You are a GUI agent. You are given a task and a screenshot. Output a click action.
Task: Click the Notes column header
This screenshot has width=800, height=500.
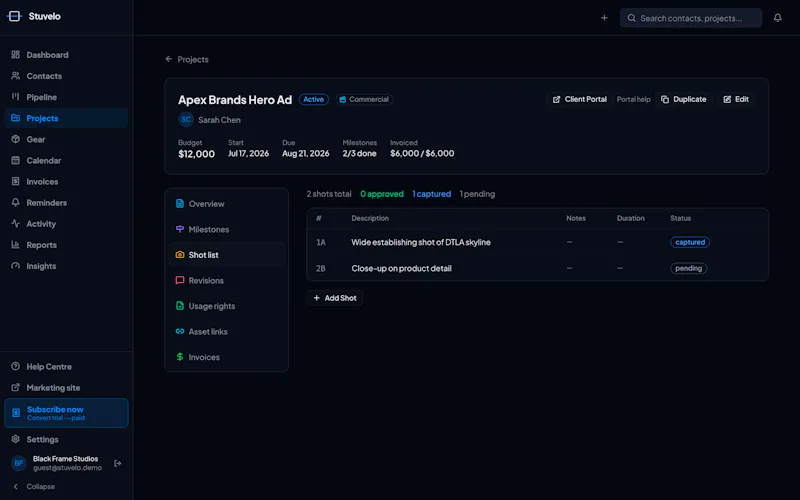(576, 218)
